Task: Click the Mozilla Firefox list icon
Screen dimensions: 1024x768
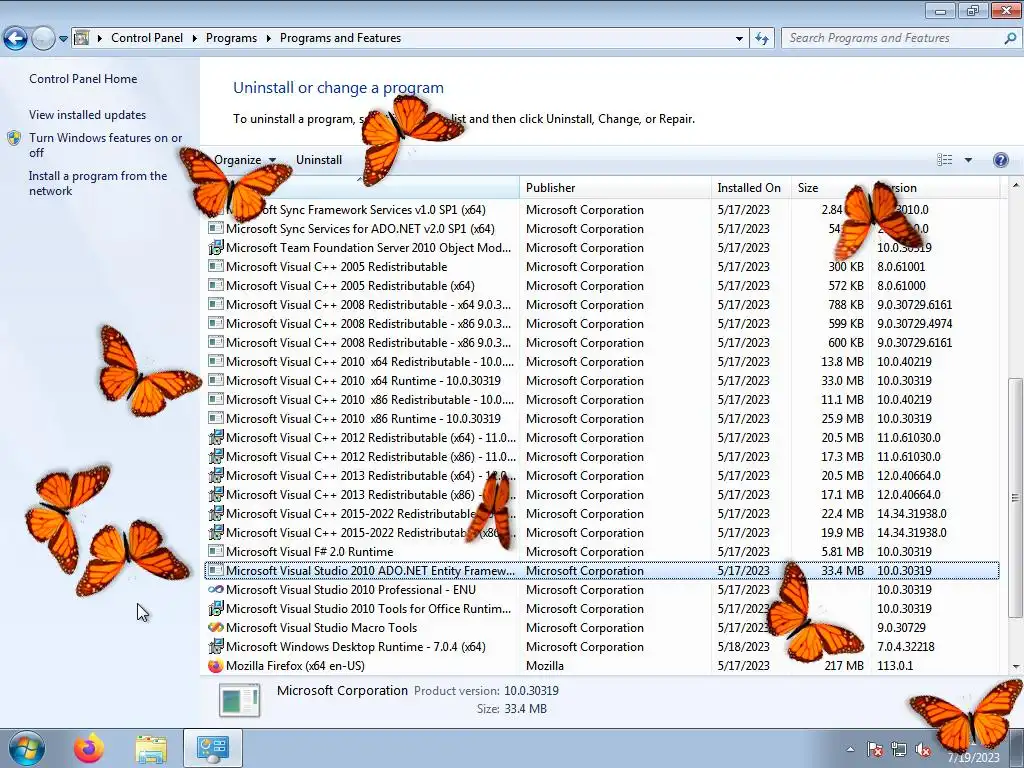Action: [x=216, y=665]
